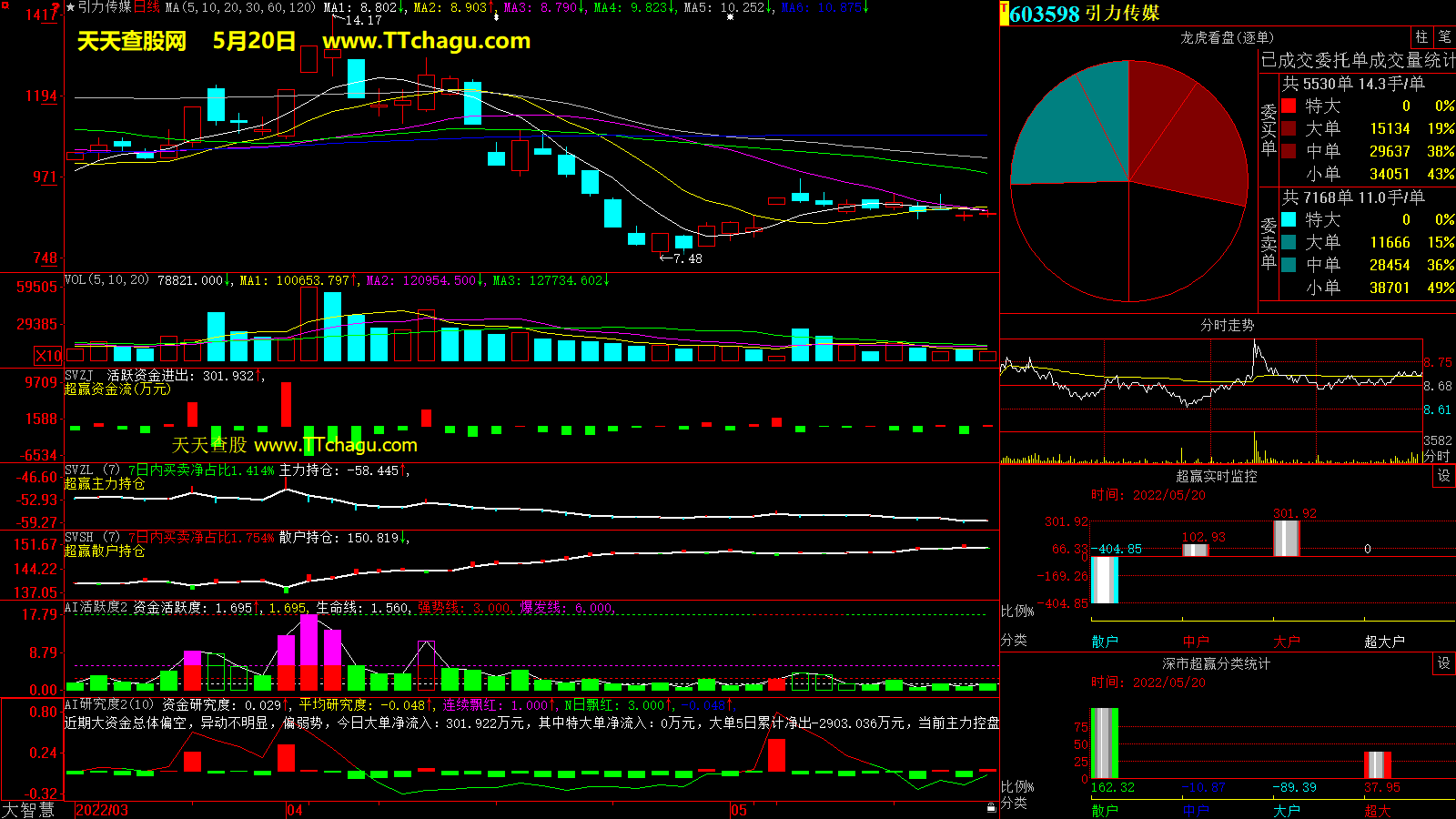Click the 14.17 high price arrow marker
Screen dimensions: 1456x819
click(x=361, y=20)
